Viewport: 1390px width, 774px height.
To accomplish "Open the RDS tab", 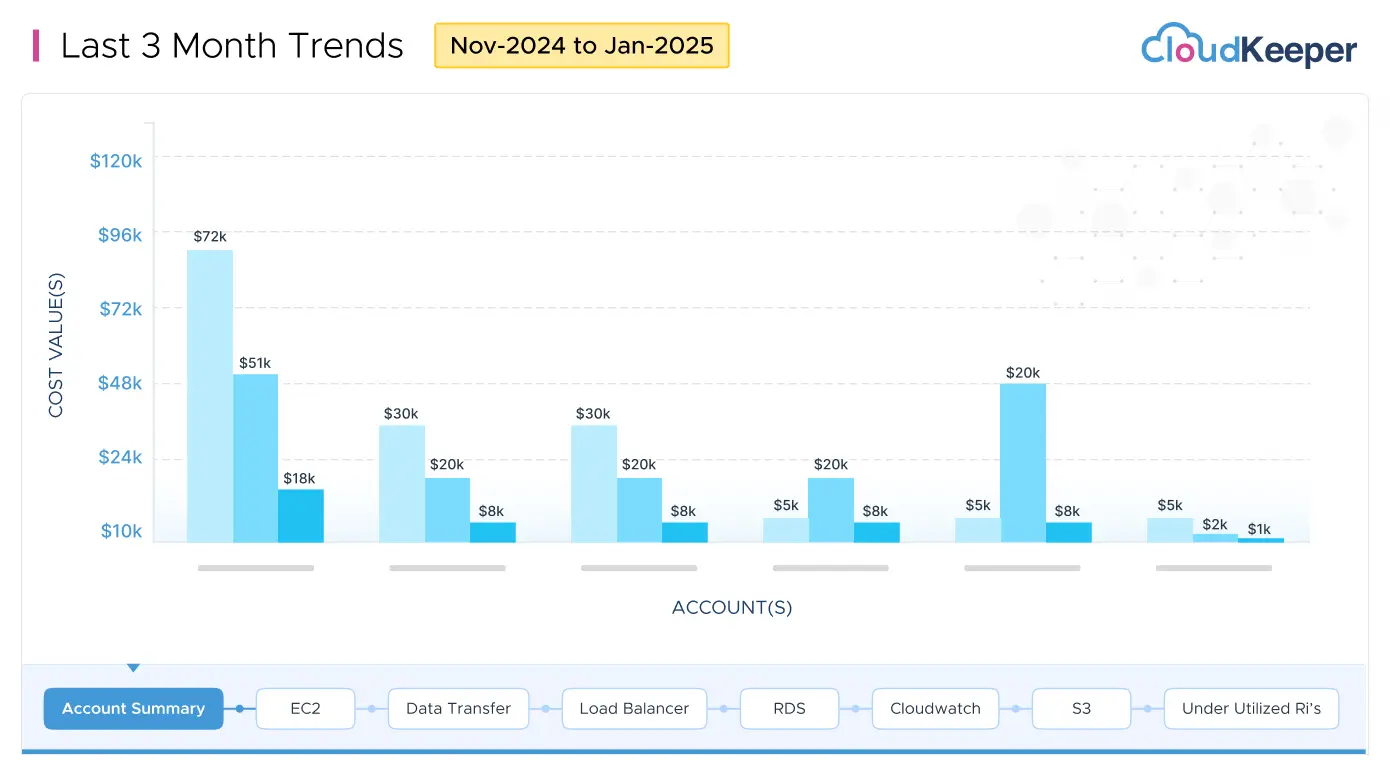I will coord(789,708).
